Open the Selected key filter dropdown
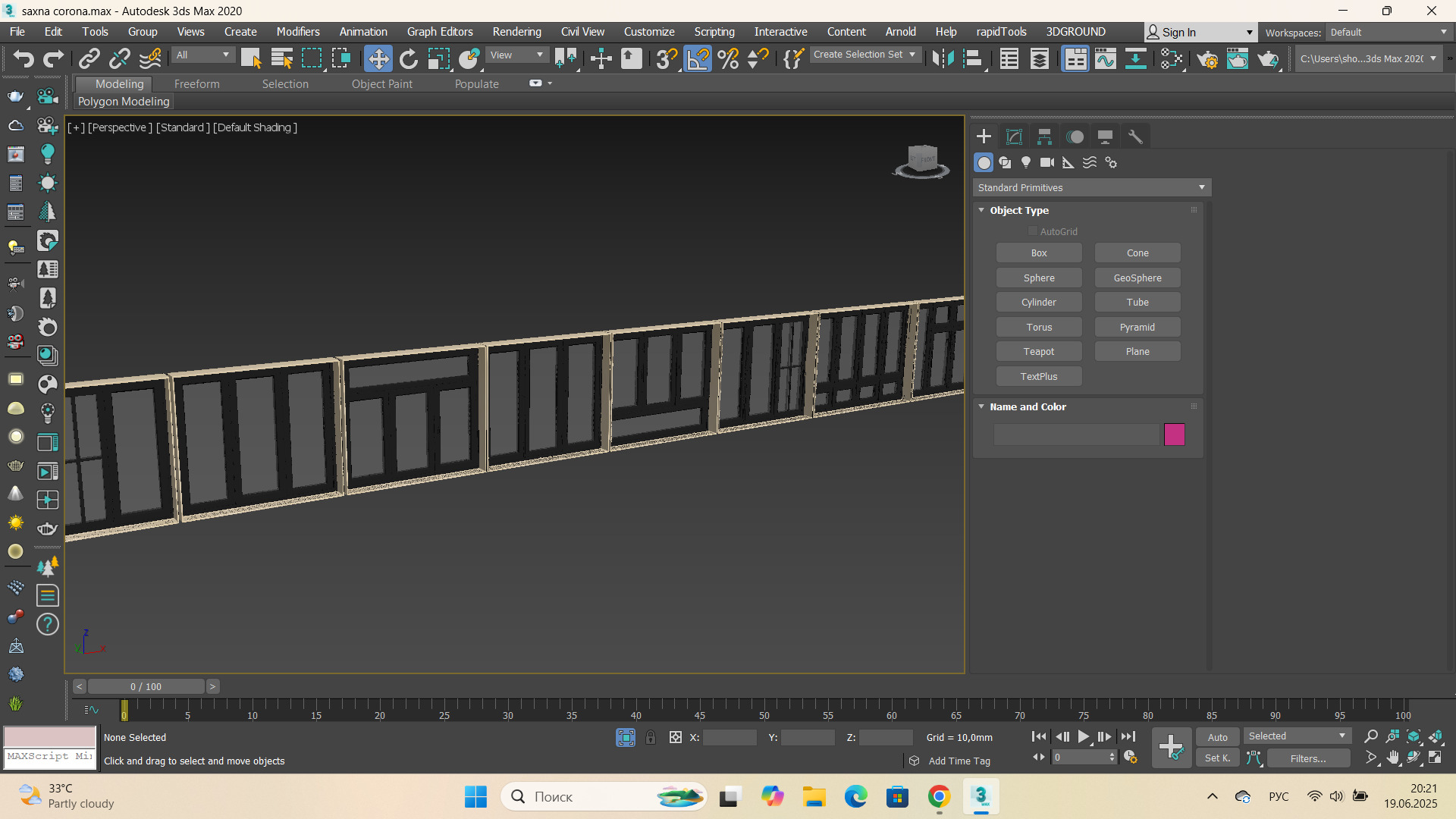1456x819 pixels. pyautogui.click(x=1297, y=736)
